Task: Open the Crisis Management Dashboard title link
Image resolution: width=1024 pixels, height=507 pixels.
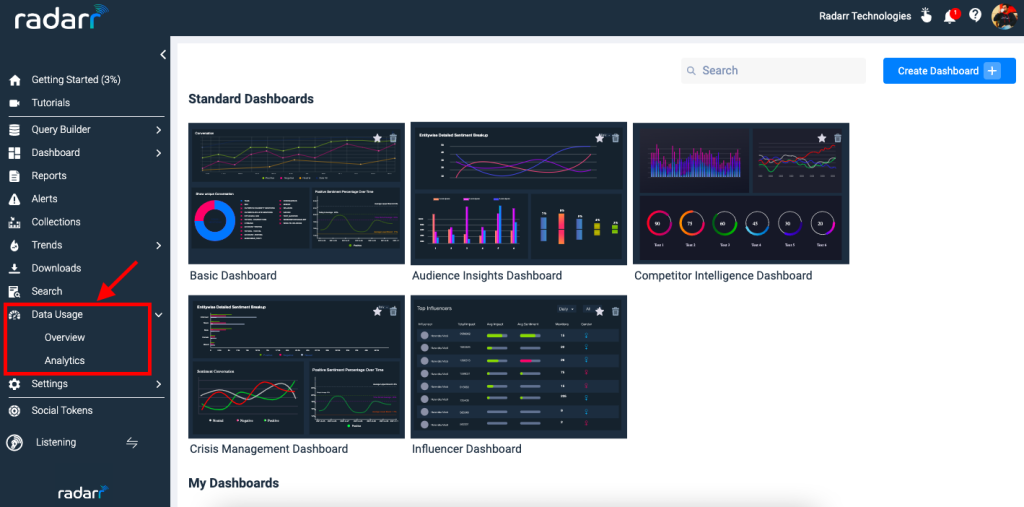Action: tap(268, 450)
